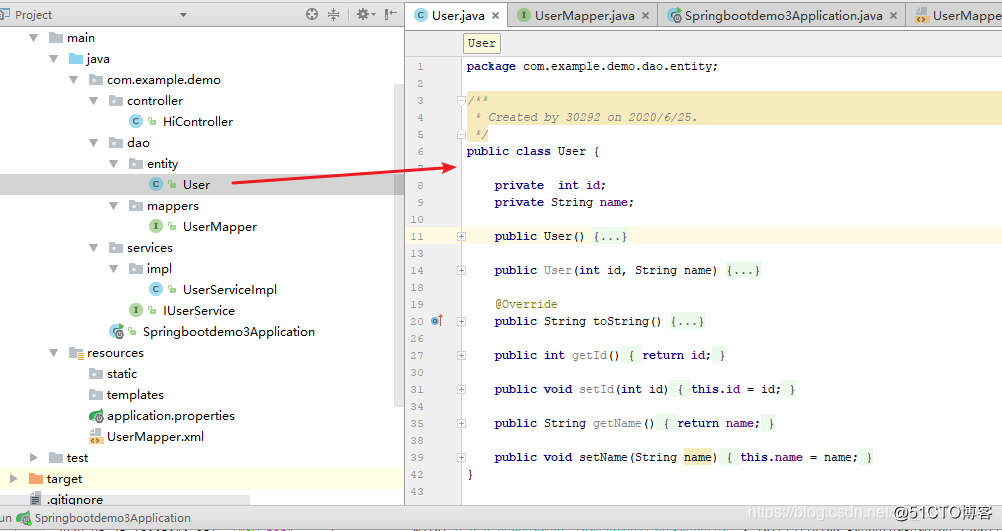Image resolution: width=1002 pixels, height=531 pixels.
Task: Collapse the controller package
Action: (93, 101)
